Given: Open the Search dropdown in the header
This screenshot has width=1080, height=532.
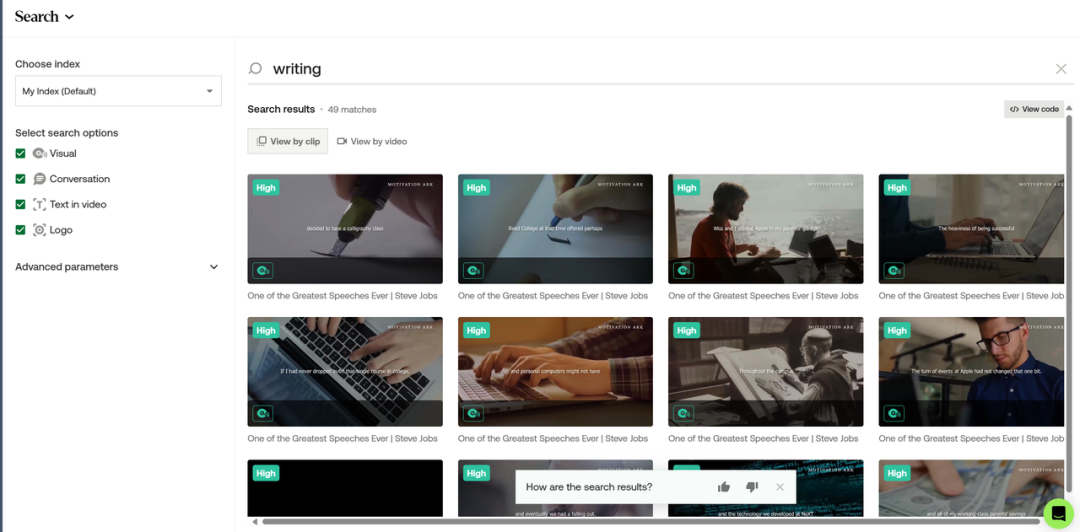Looking at the screenshot, I should [x=44, y=17].
